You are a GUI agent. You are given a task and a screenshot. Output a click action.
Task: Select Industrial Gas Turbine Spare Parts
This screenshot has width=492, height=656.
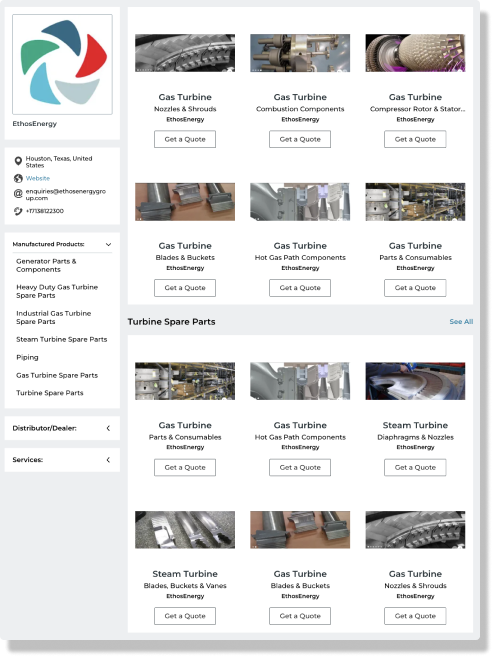pyautogui.click(x=54, y=318)
